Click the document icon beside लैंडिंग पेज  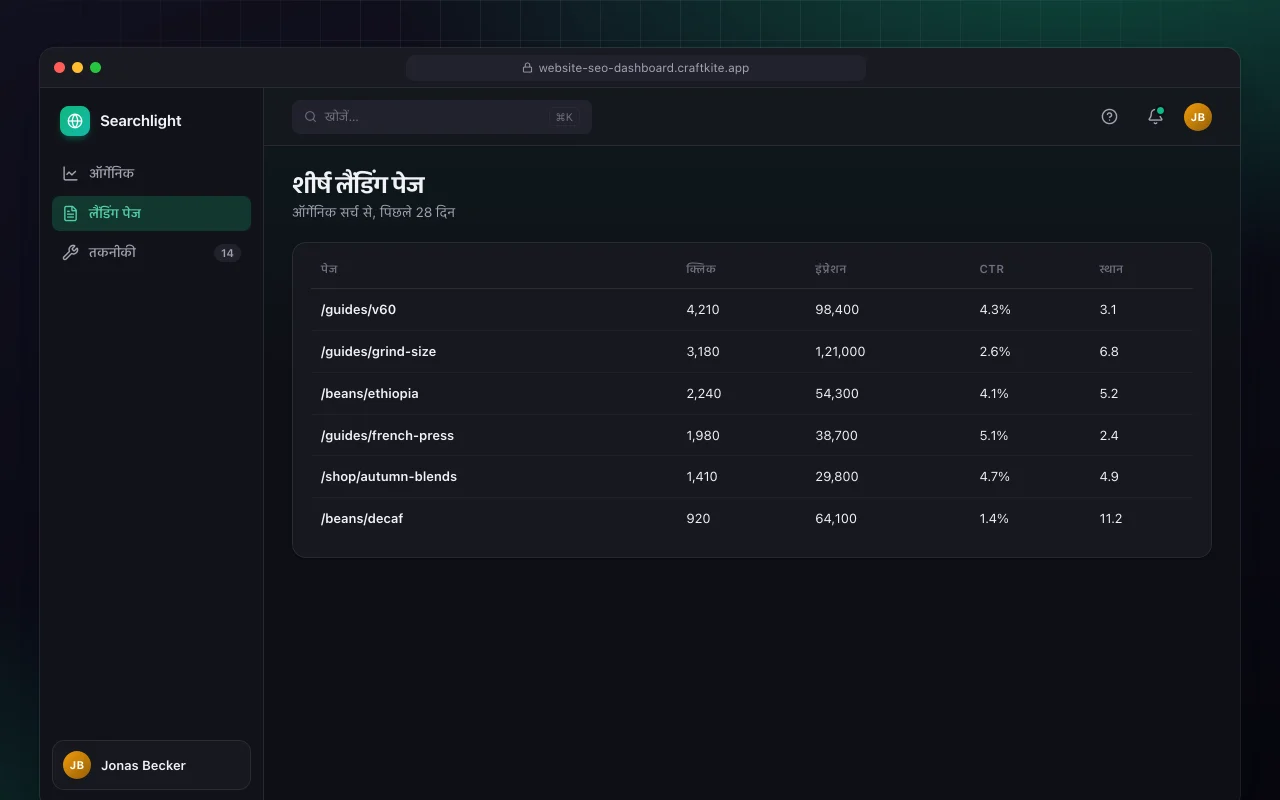[x=70, y=213]
